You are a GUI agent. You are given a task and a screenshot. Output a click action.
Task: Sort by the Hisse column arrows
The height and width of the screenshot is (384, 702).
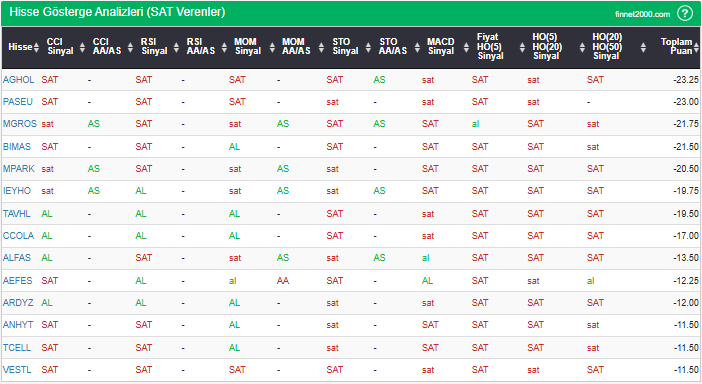36,47
